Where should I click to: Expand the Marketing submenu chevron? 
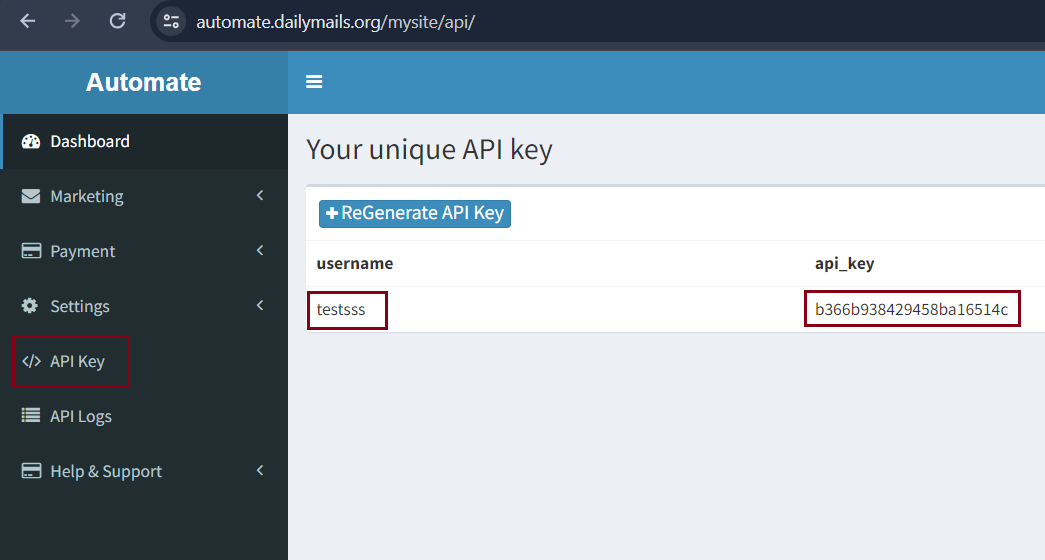260,196
